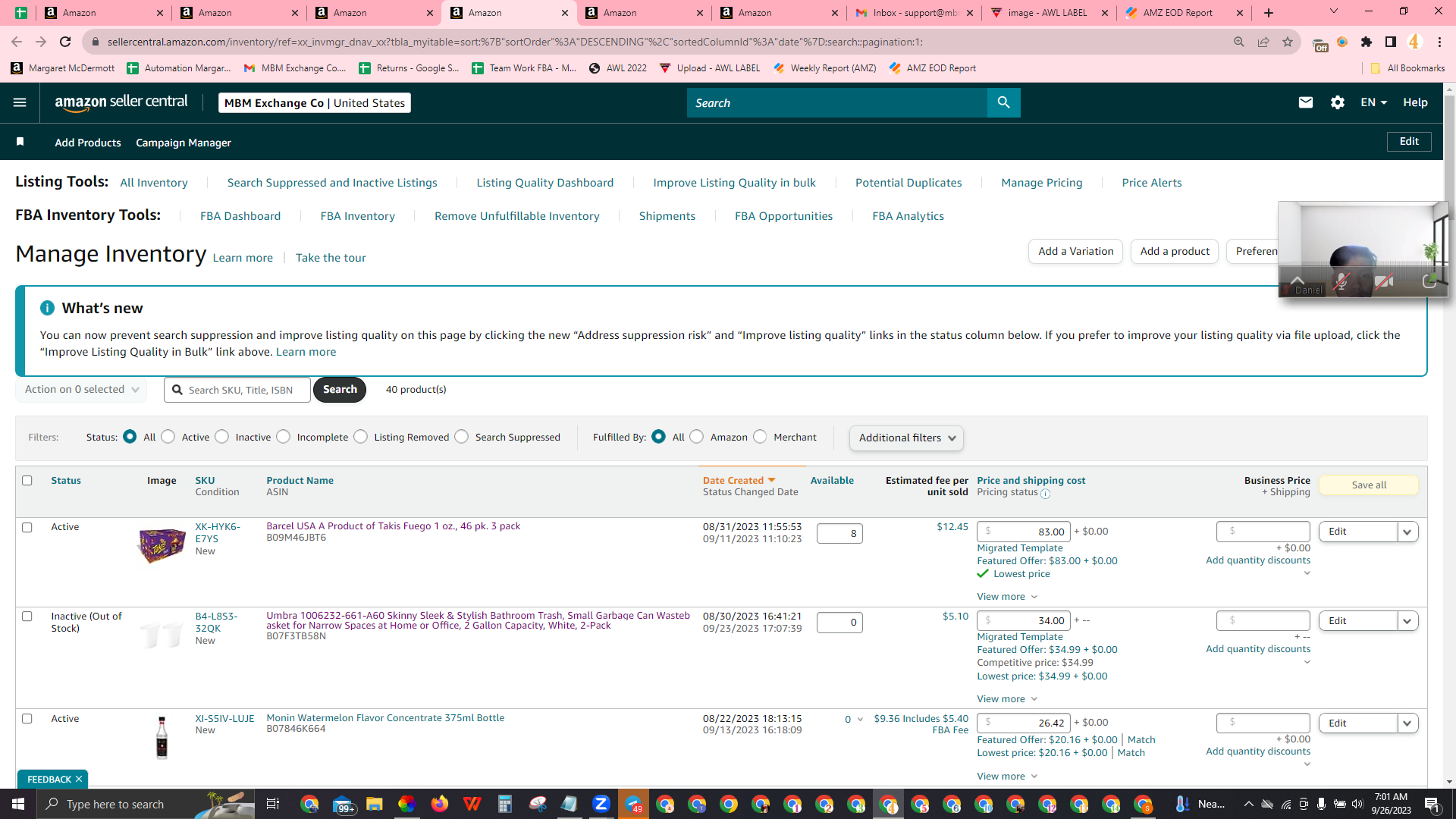Click the Amazon Seller Central logo
This screenshot has width=1456, height=819.
(121, 102)
